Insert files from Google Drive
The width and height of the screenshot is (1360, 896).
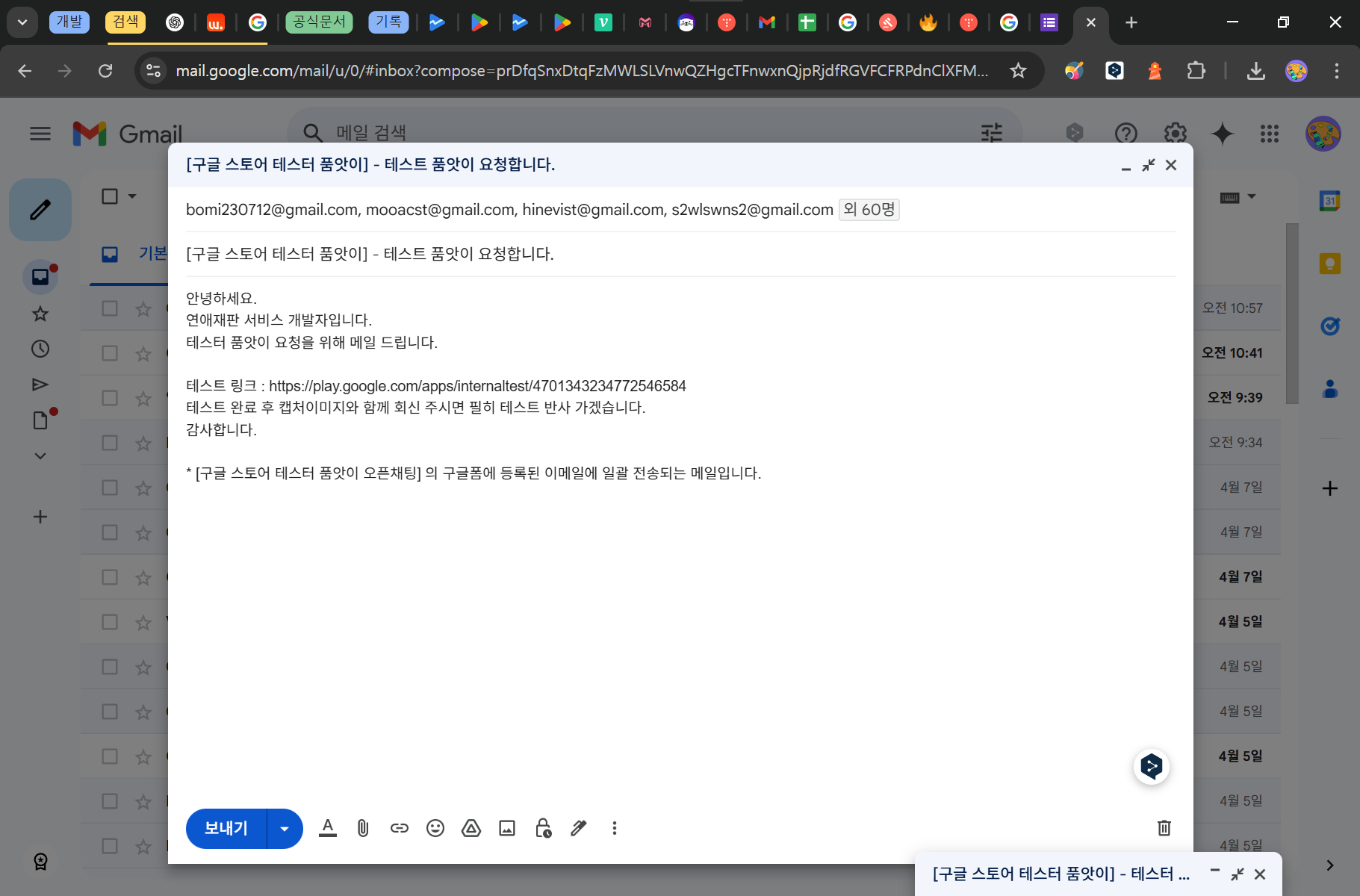(x=471, y=828)
